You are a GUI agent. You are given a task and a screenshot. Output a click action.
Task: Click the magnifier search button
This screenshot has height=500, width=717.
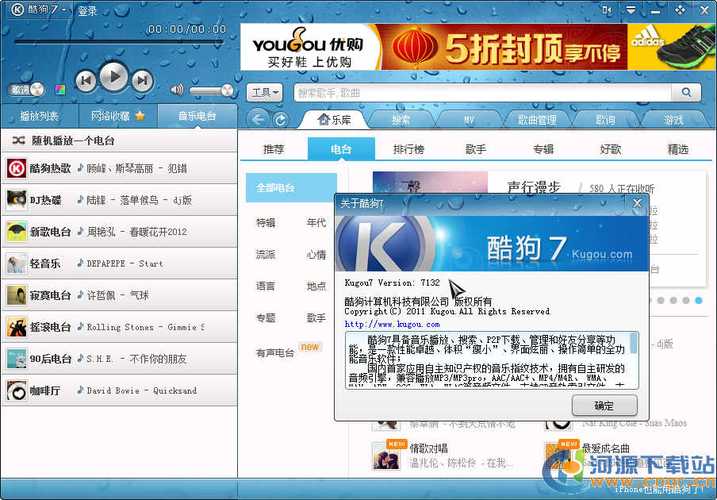click(686, 92)
